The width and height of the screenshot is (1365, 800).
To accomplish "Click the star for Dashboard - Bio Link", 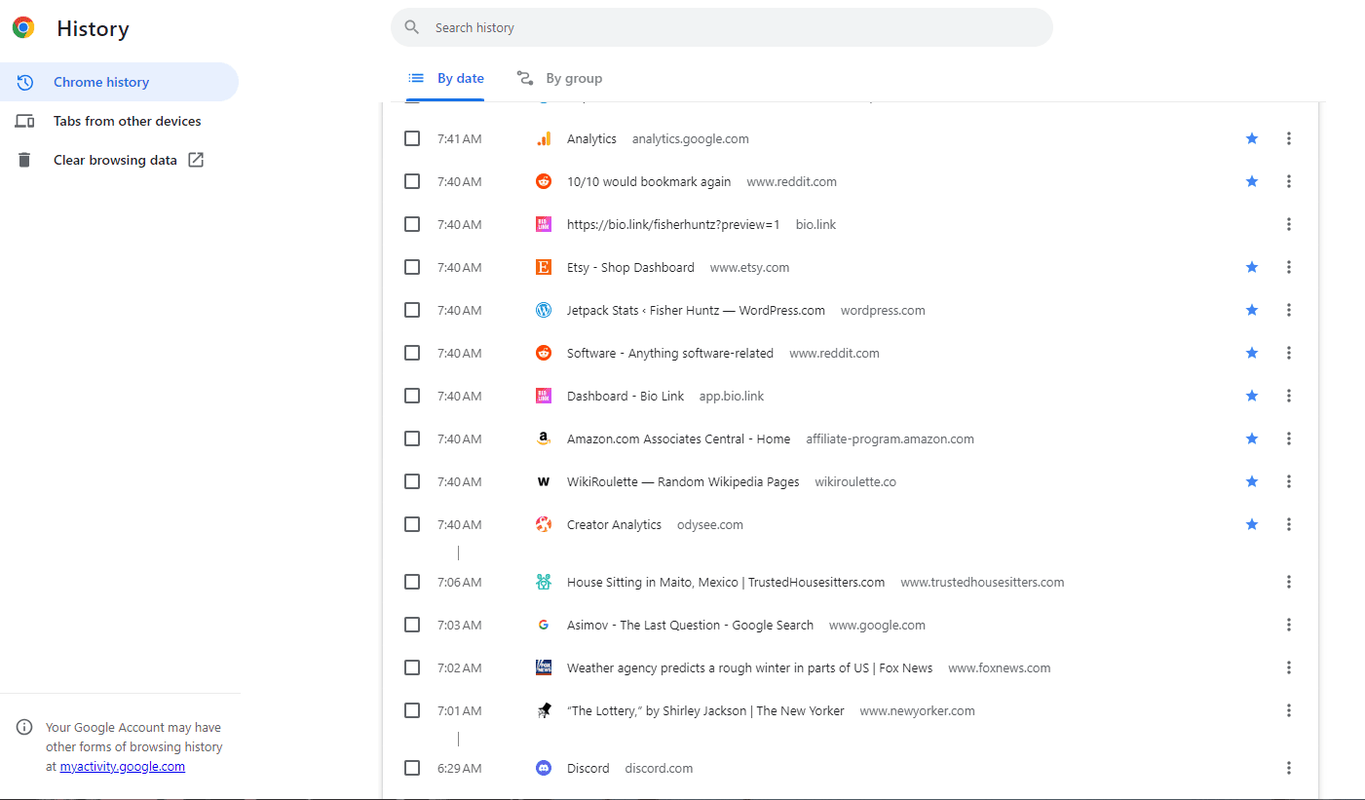I will pos(1252,396).
